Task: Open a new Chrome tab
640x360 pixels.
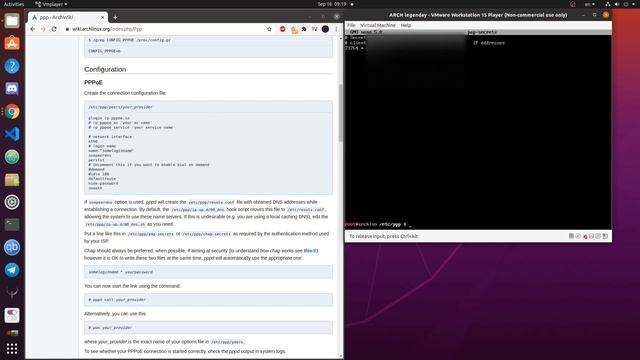Action: (115, 17)
